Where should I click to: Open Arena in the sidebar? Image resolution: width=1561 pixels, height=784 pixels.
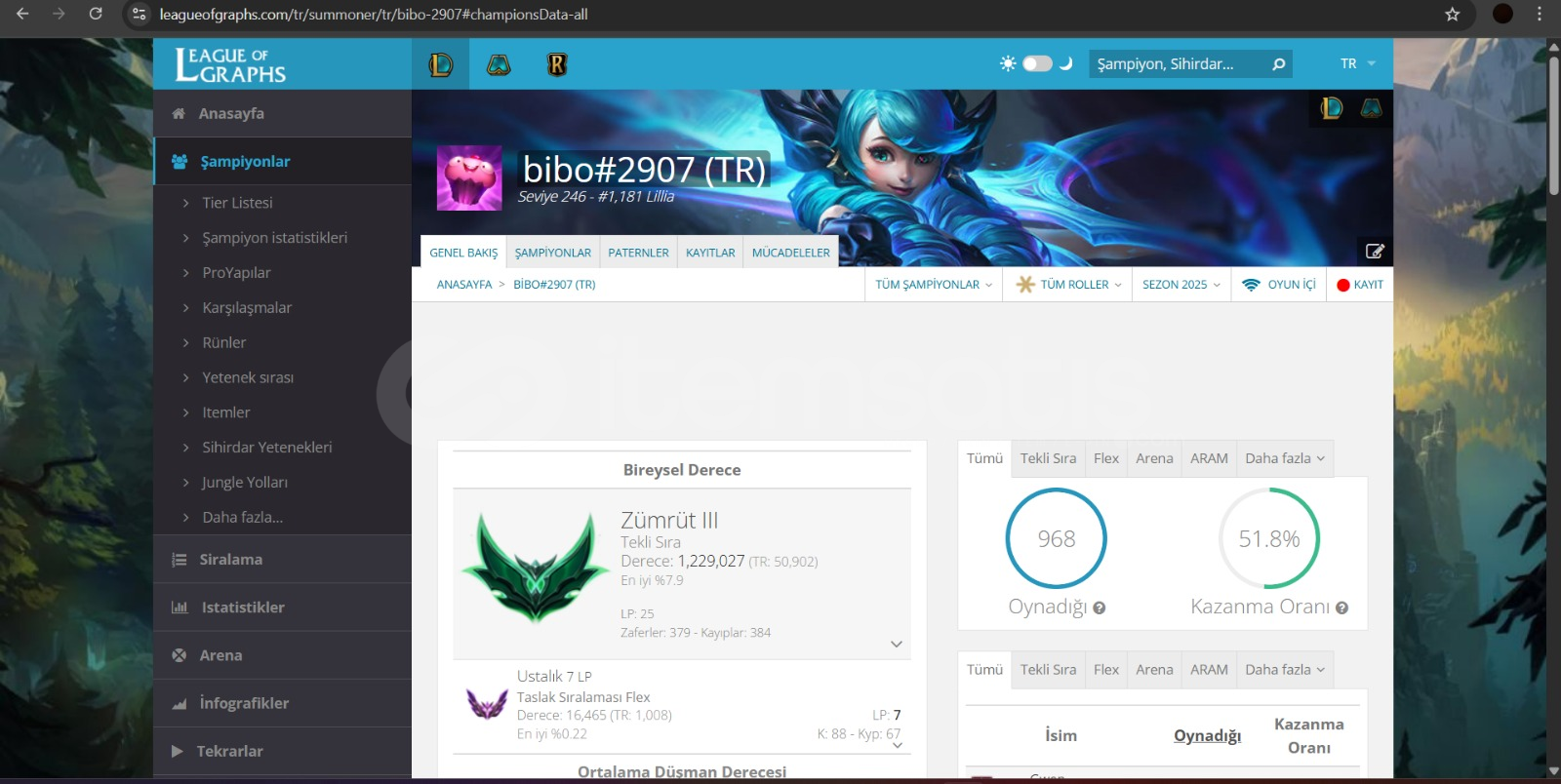coord(282,655)
